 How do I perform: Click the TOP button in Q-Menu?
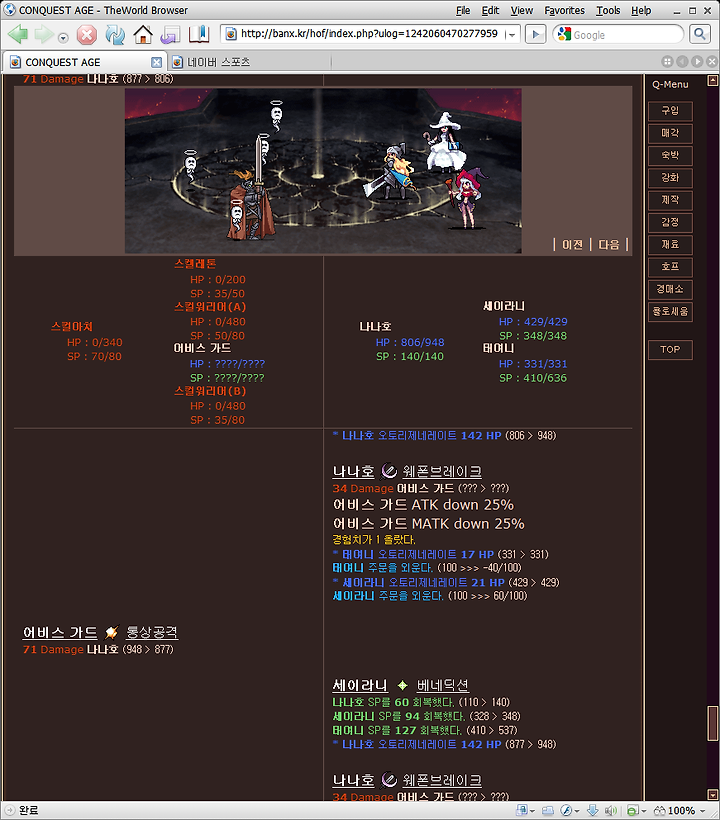[670, 349]
